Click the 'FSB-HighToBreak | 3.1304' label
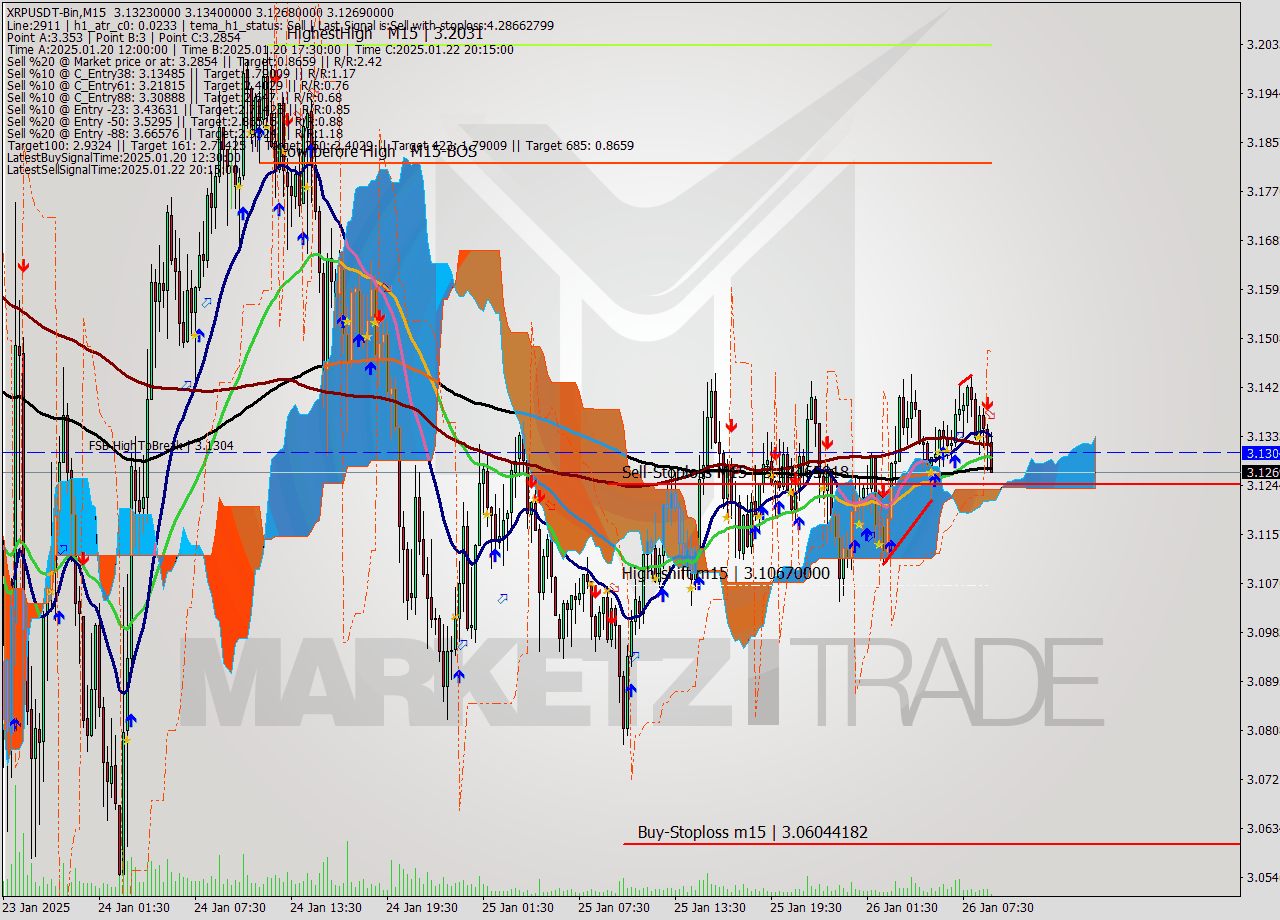The height and width of the screenshot is (920, 1280). [x=161, y=446]
